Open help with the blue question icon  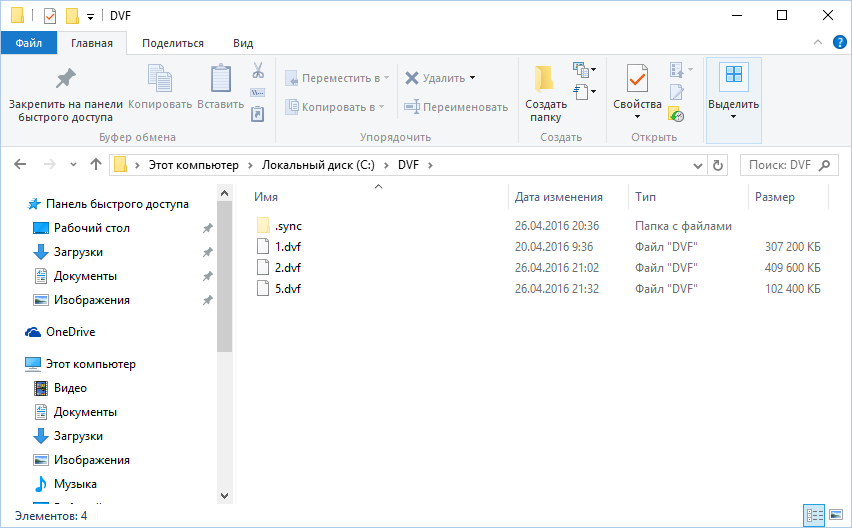(x=838, y=43)
